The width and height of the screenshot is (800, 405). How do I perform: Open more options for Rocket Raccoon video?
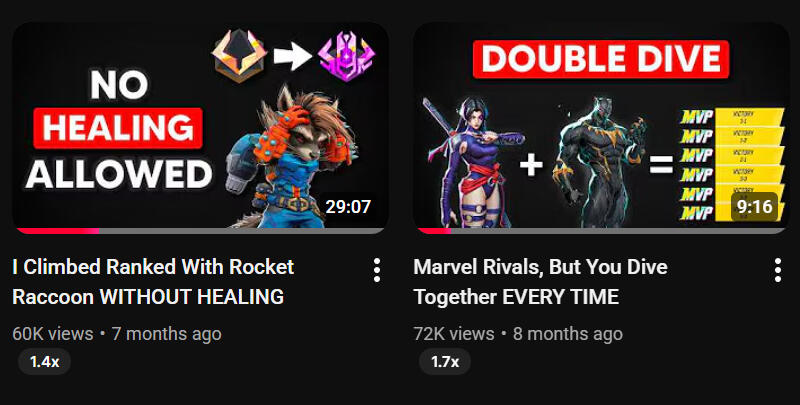(x=377, y=270)
